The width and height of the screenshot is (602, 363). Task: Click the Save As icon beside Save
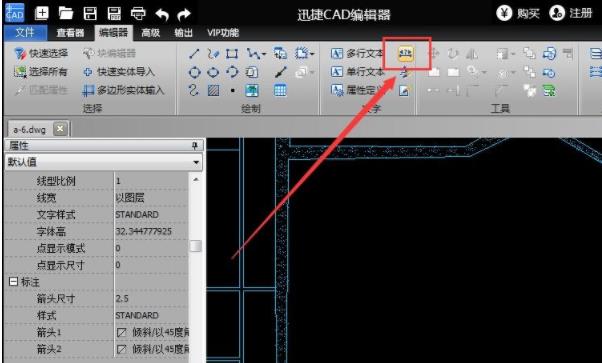(114, 14)
